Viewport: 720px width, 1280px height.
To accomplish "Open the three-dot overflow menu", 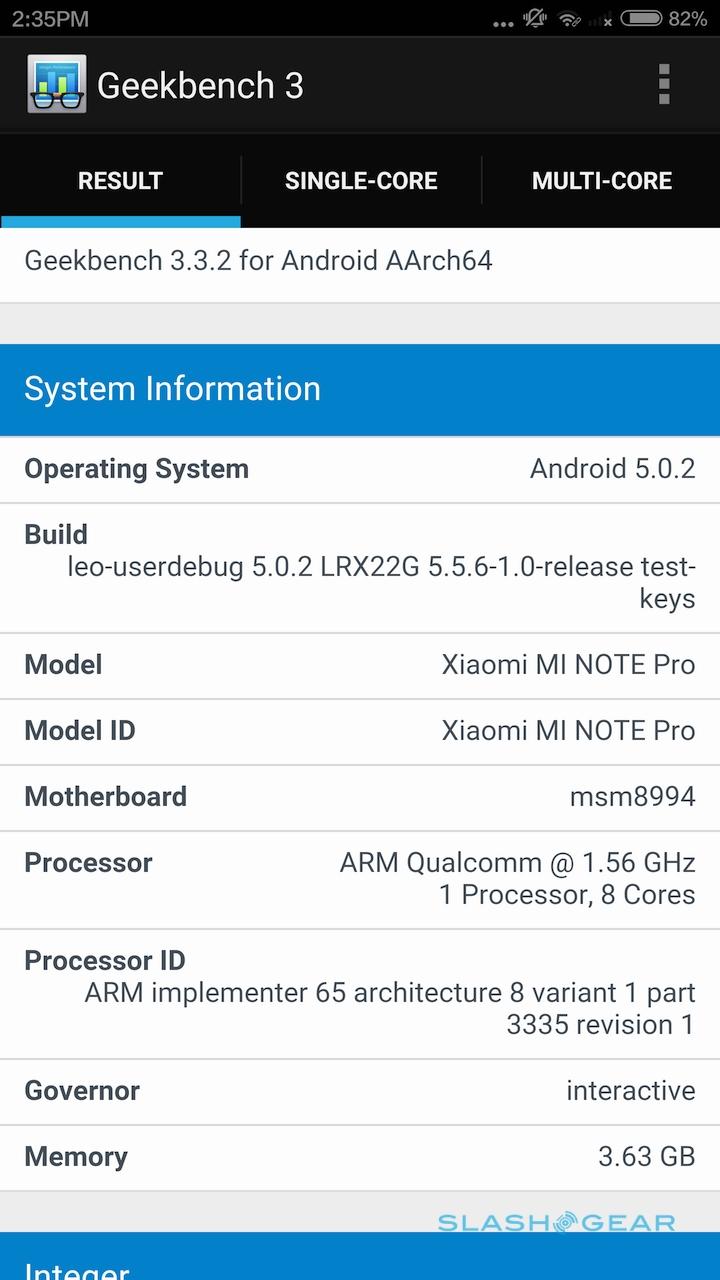I will coord(664,85).
